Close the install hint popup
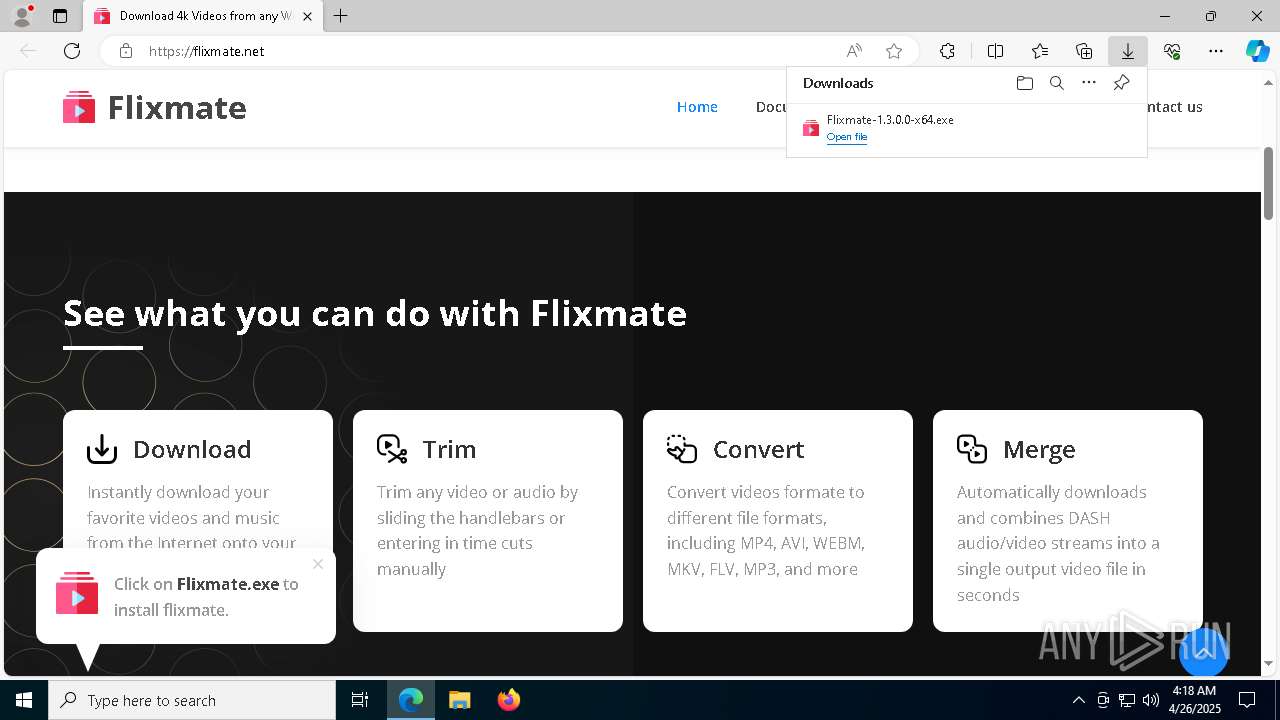The height and width of the screenshot is (720, 1280). (x=318, y=564)
